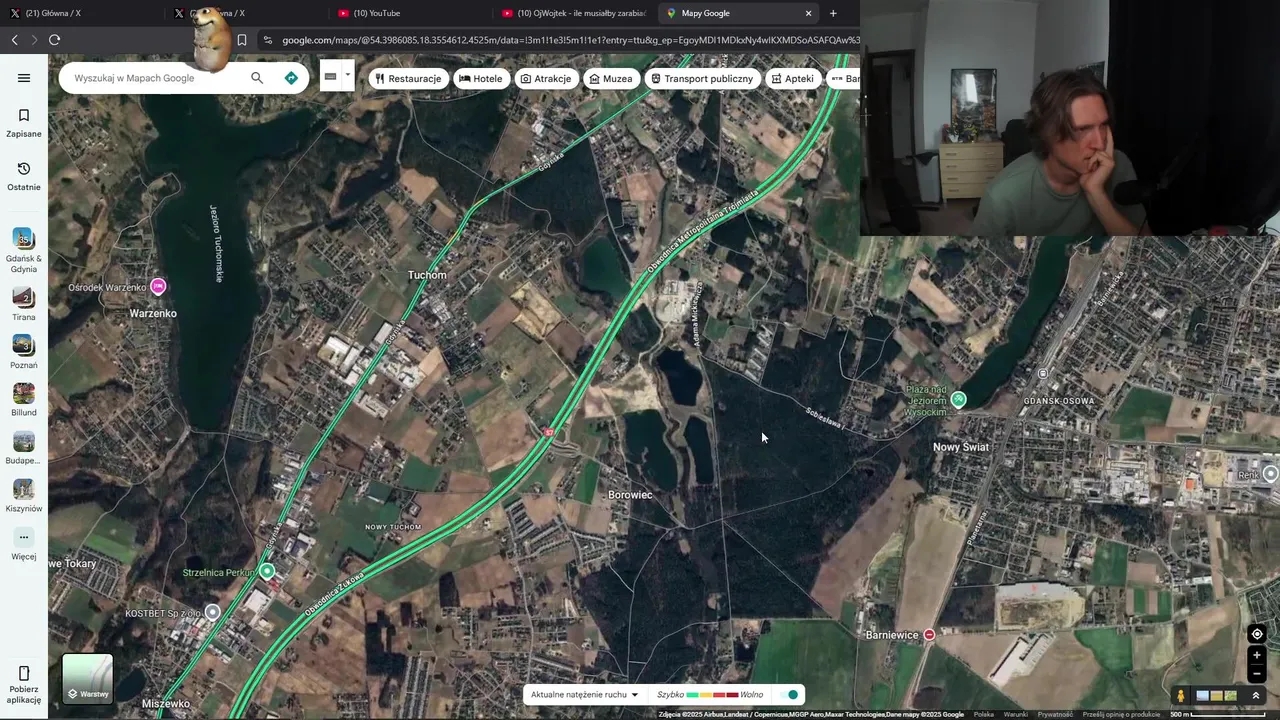Screen dimensions: 1280x720
Task: Open Zapisane saved places
Action: pyautogui.click(x=24, y=123)
